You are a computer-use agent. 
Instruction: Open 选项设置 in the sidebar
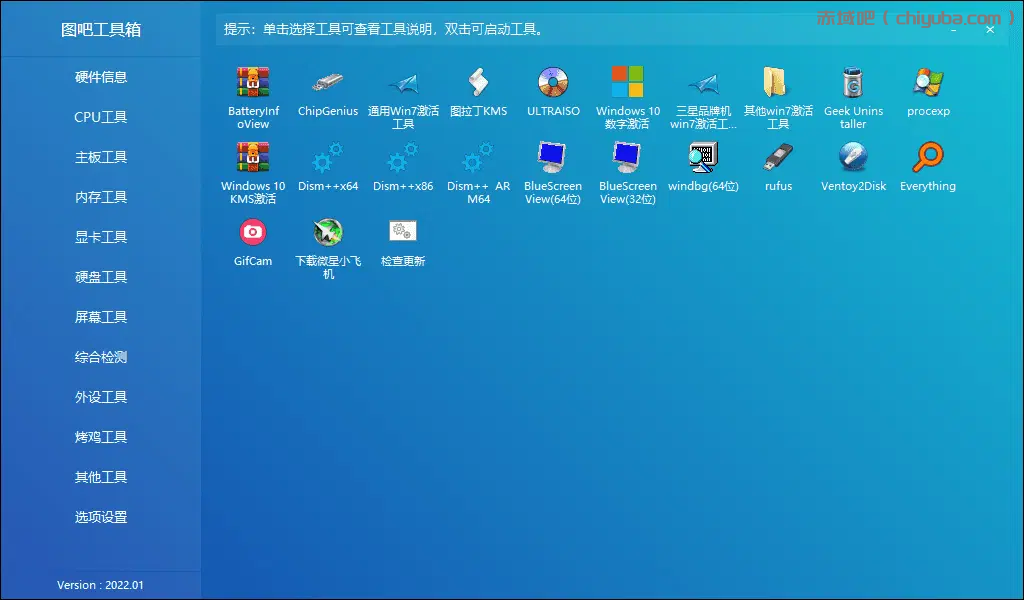pos(101,517)
